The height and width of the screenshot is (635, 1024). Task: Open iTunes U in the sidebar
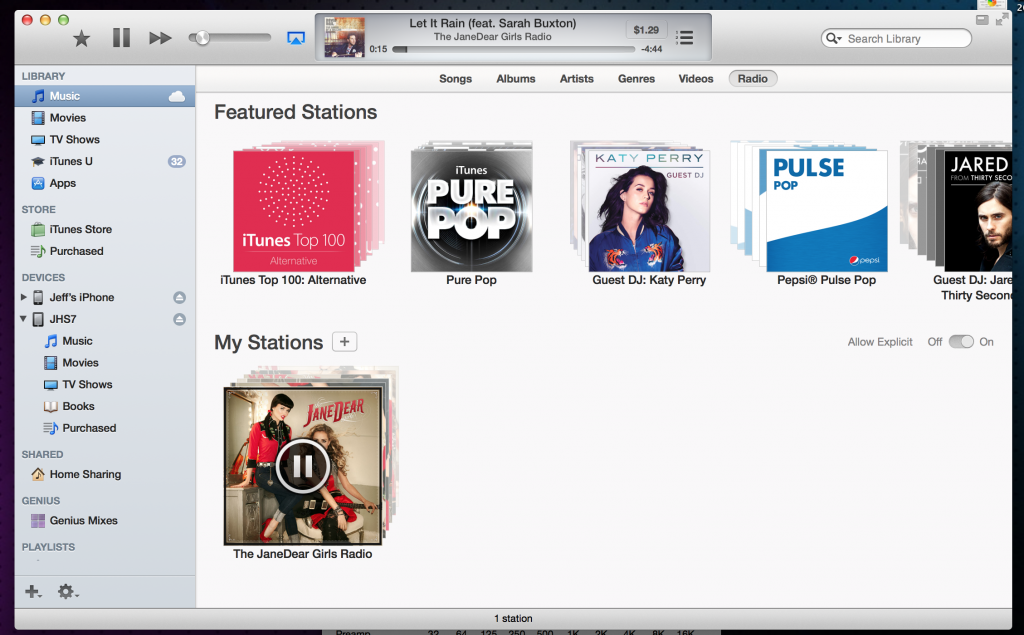click(x=104, y=161)
